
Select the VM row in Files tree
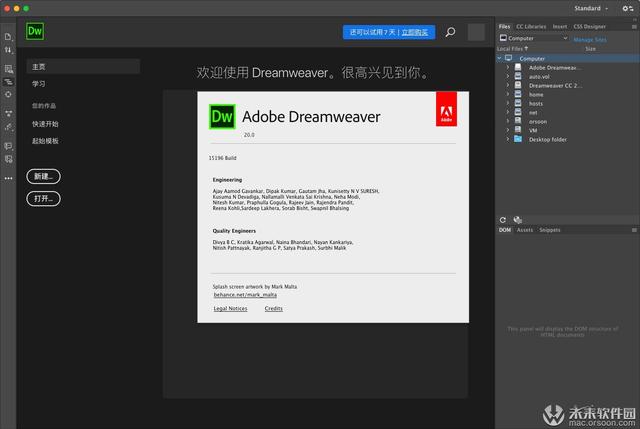[x=567, y=130]
